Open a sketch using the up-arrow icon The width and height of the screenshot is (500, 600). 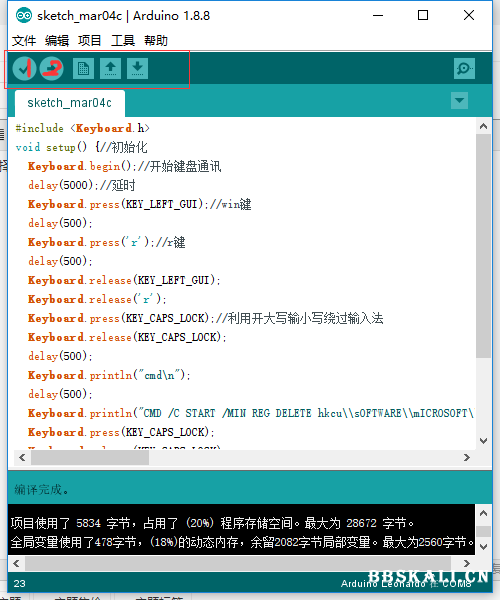click(111, 69)
